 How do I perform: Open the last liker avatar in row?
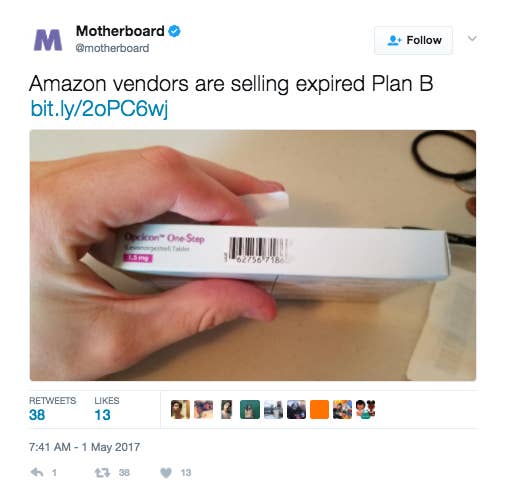click(365, 409)
